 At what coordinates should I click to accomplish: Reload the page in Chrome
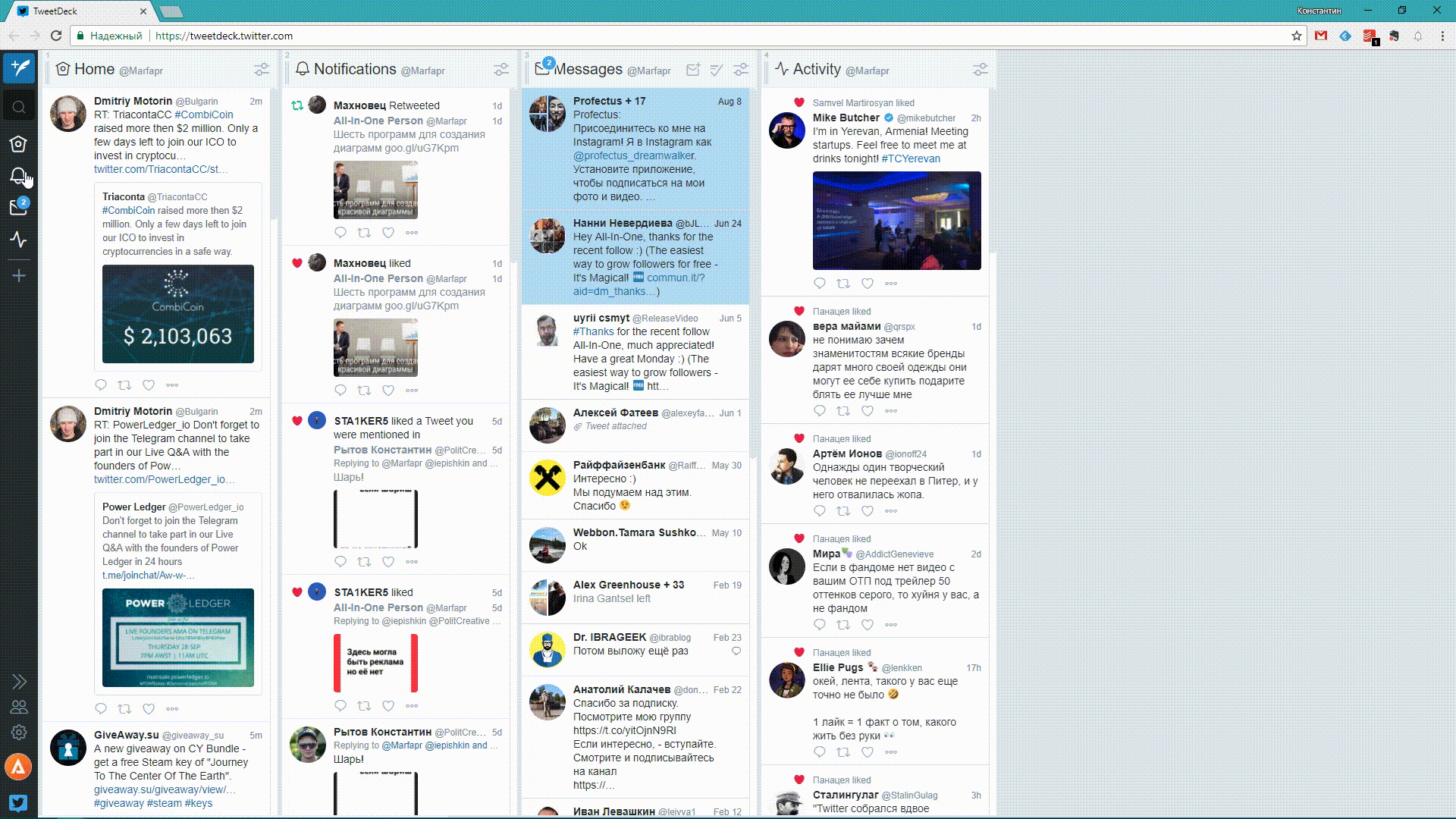(56, 36)
